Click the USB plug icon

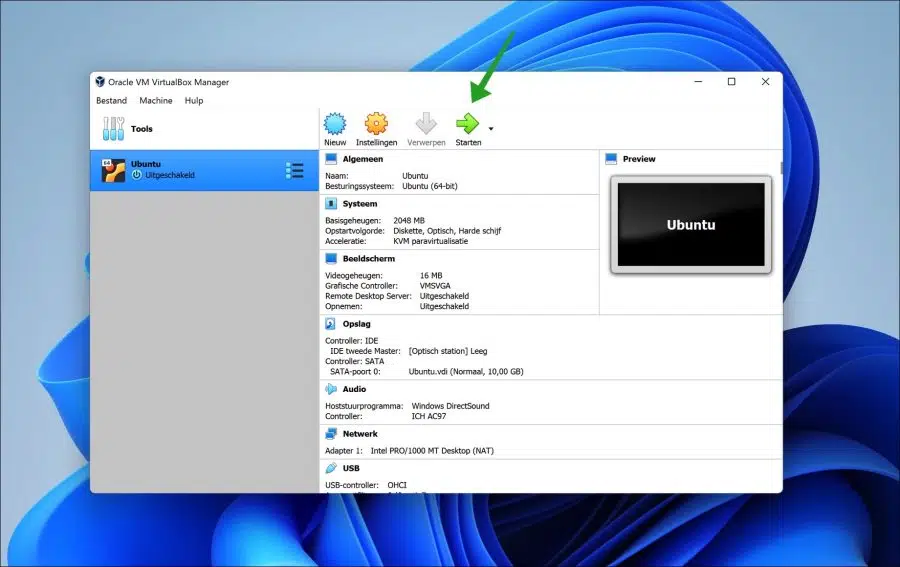pyautogui.click(x=331, y=468)
